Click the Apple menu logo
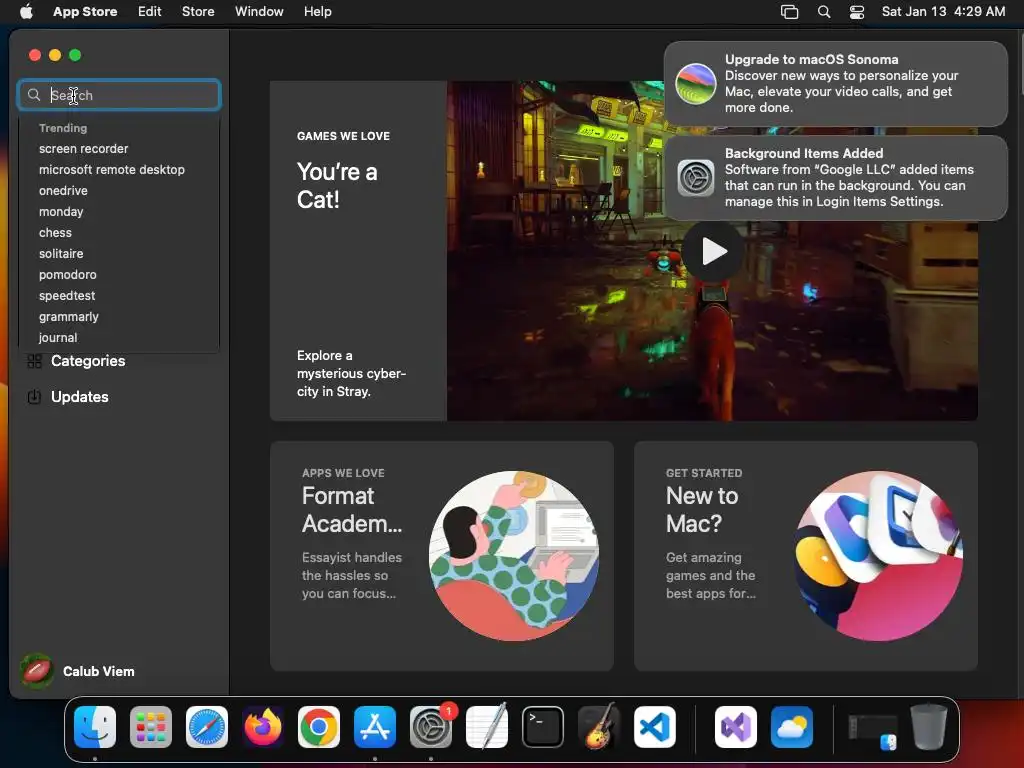1024x768 pixels. click(26, 11)
